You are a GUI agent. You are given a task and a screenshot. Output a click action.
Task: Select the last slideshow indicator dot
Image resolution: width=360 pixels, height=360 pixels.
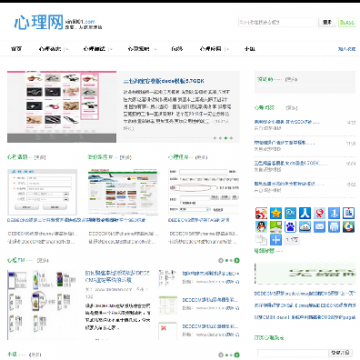pyautogui.click(x=232, y=138)
